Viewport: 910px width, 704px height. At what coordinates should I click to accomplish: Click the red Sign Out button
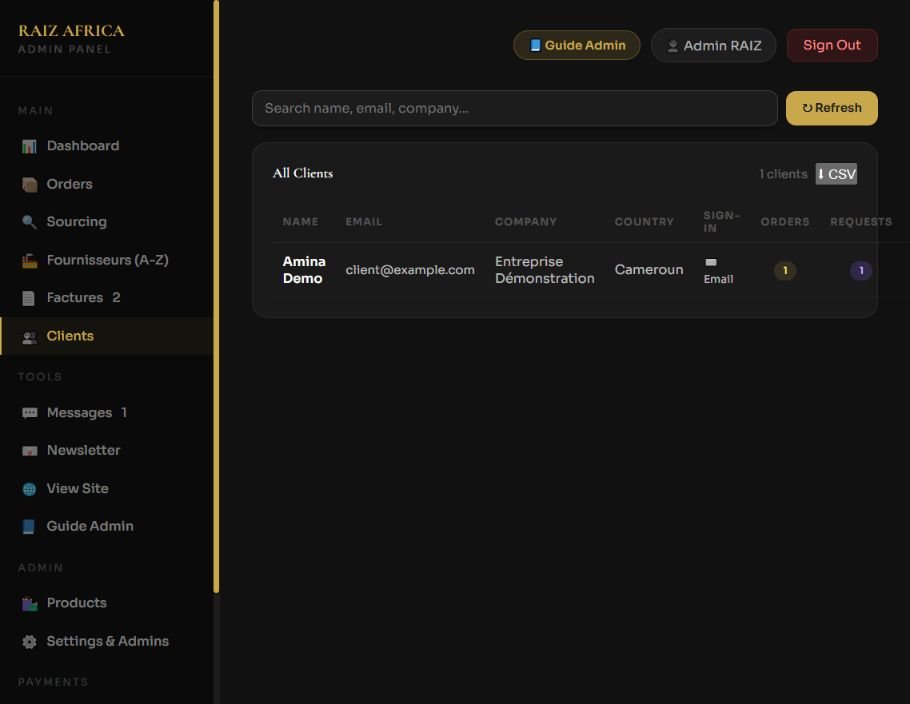pyautogui.click(x=832, y=45)
